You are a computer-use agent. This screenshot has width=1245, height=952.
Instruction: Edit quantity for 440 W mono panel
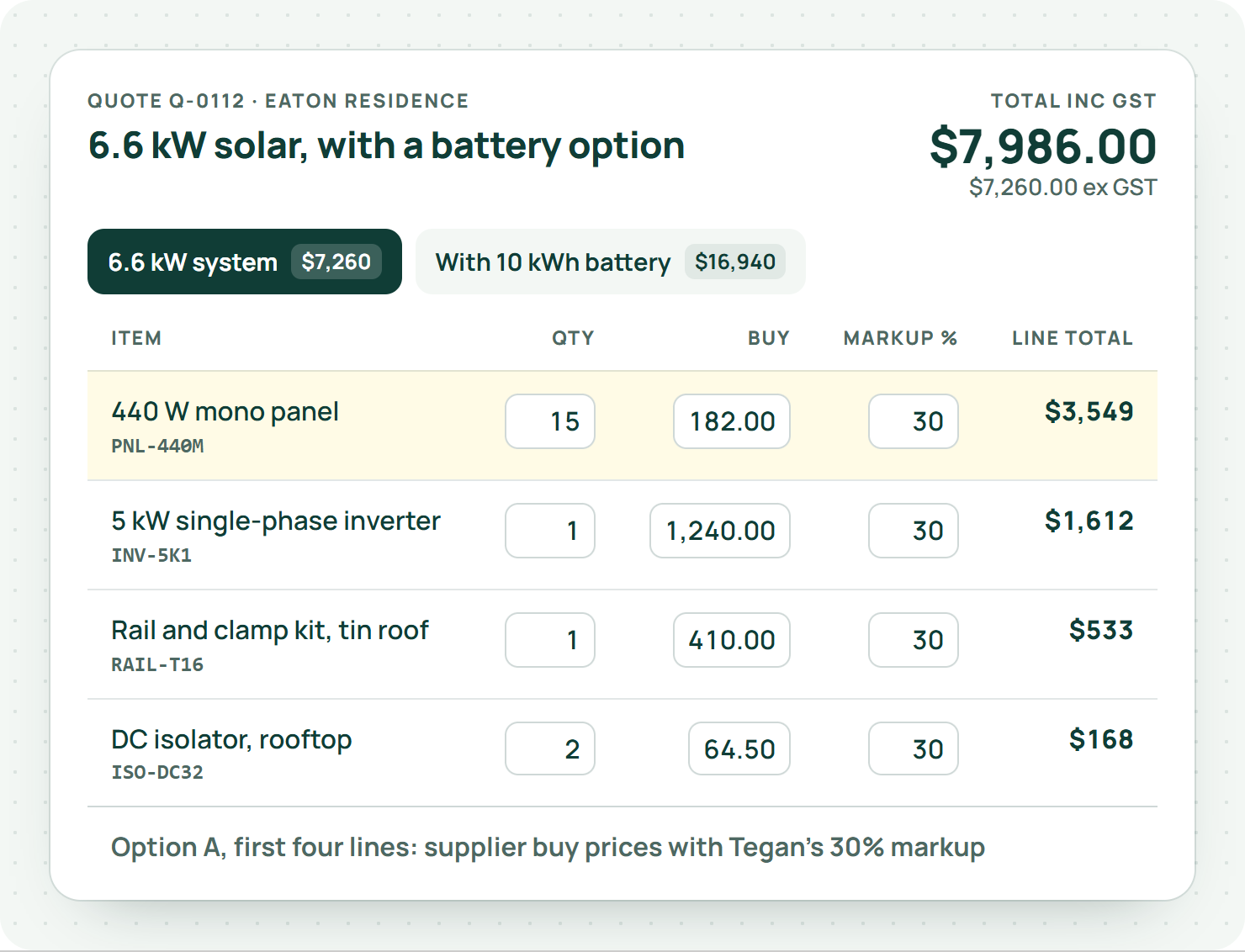550,421
